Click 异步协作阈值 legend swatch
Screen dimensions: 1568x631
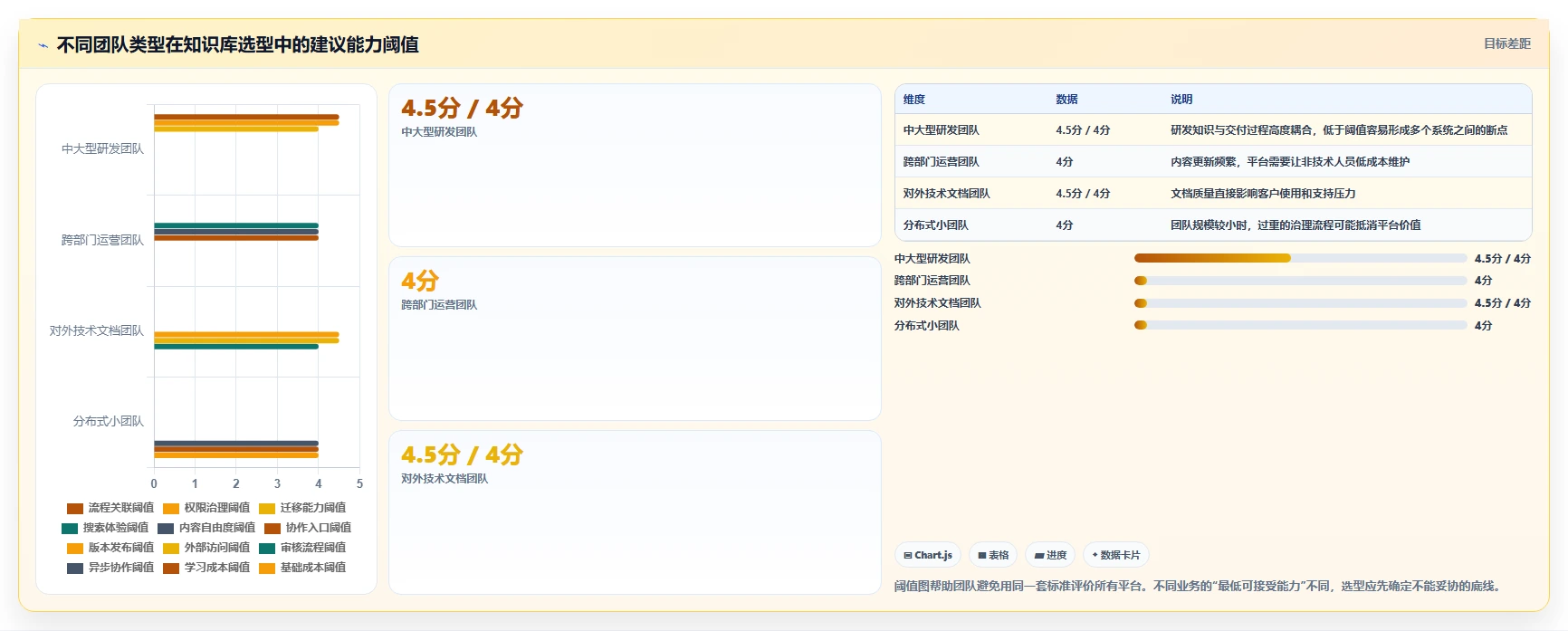(75, 568)
